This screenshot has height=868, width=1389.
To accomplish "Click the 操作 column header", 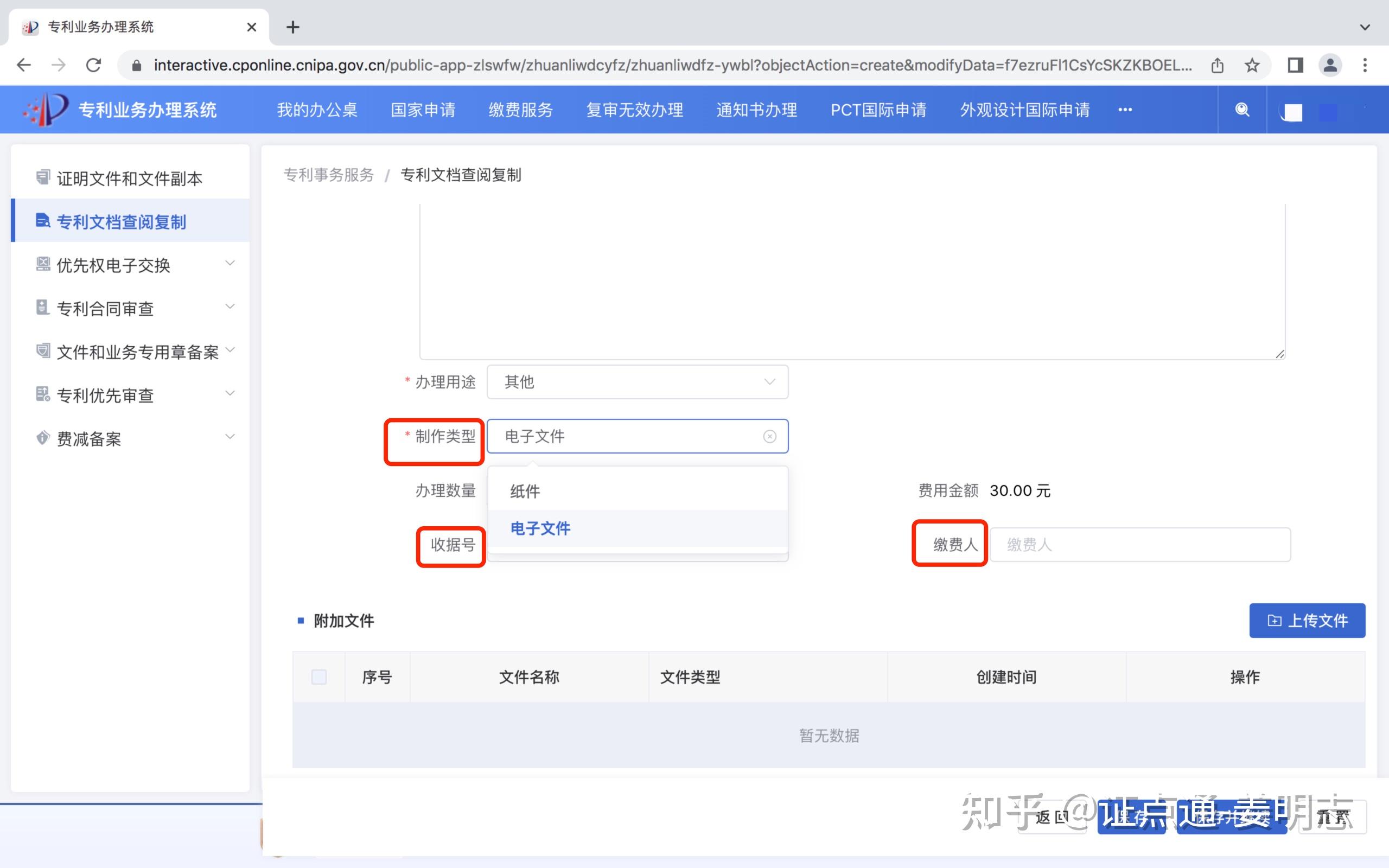I will [x=1246, y=677].
